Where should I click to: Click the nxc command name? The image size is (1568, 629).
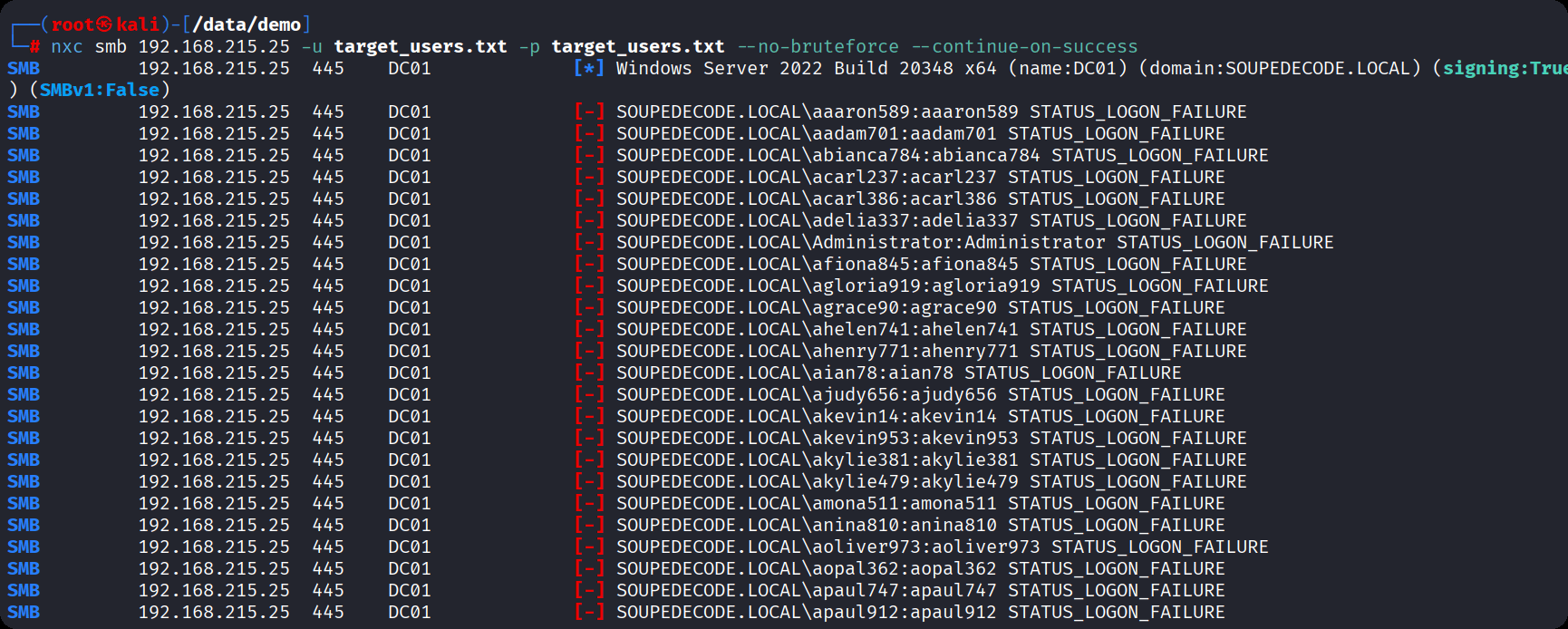tap(66, 47)
